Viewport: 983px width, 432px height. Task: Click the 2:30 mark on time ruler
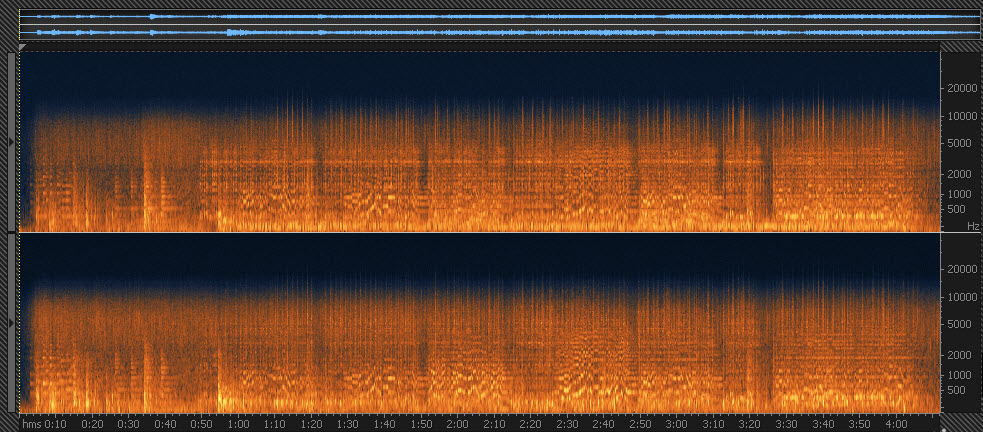click(x=567, y=424)
